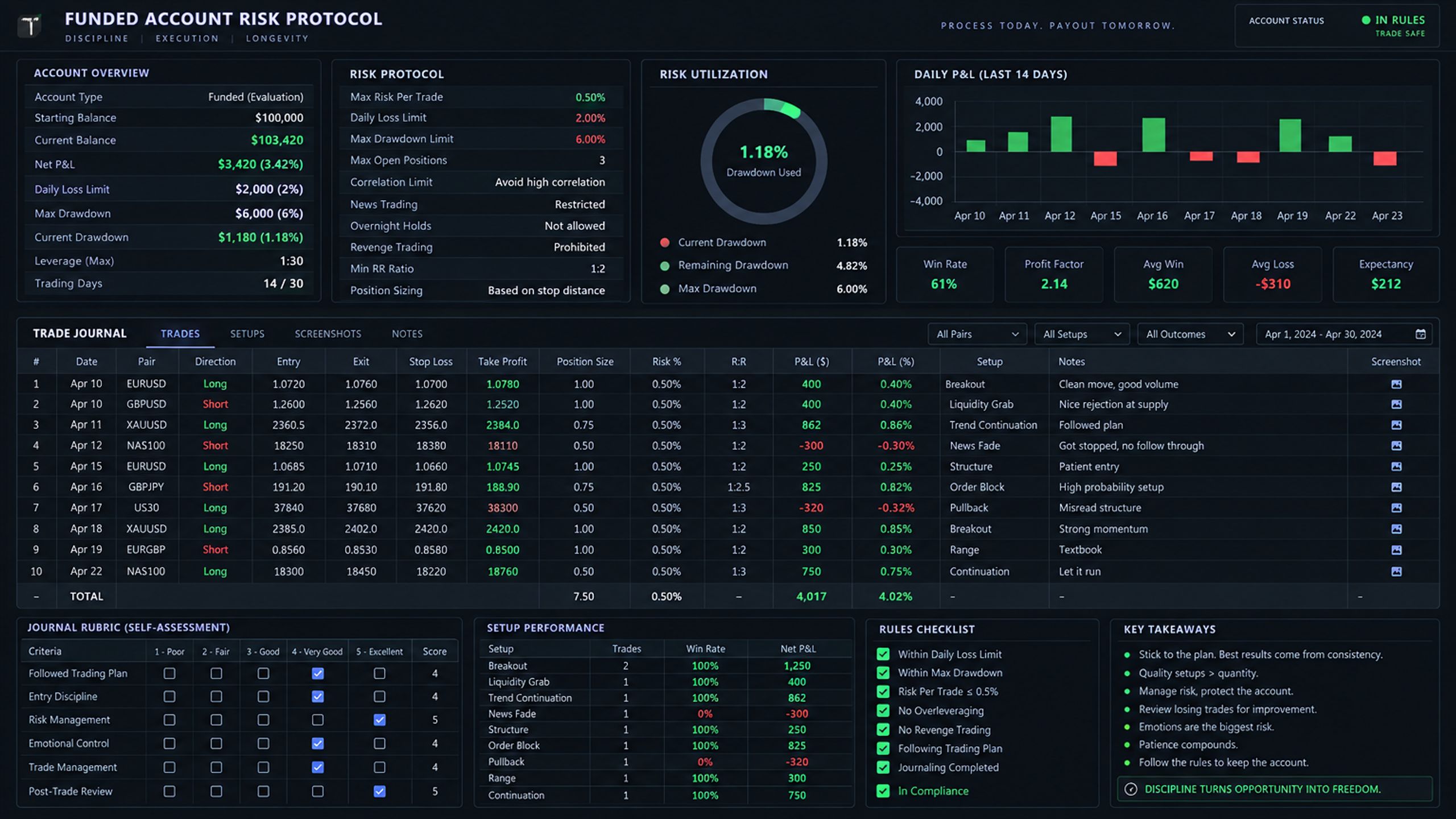Viewport: 1456px width, 819px height.
Task: View screenshot for EURGBP Range trade
Action: tap(1396, 550)
